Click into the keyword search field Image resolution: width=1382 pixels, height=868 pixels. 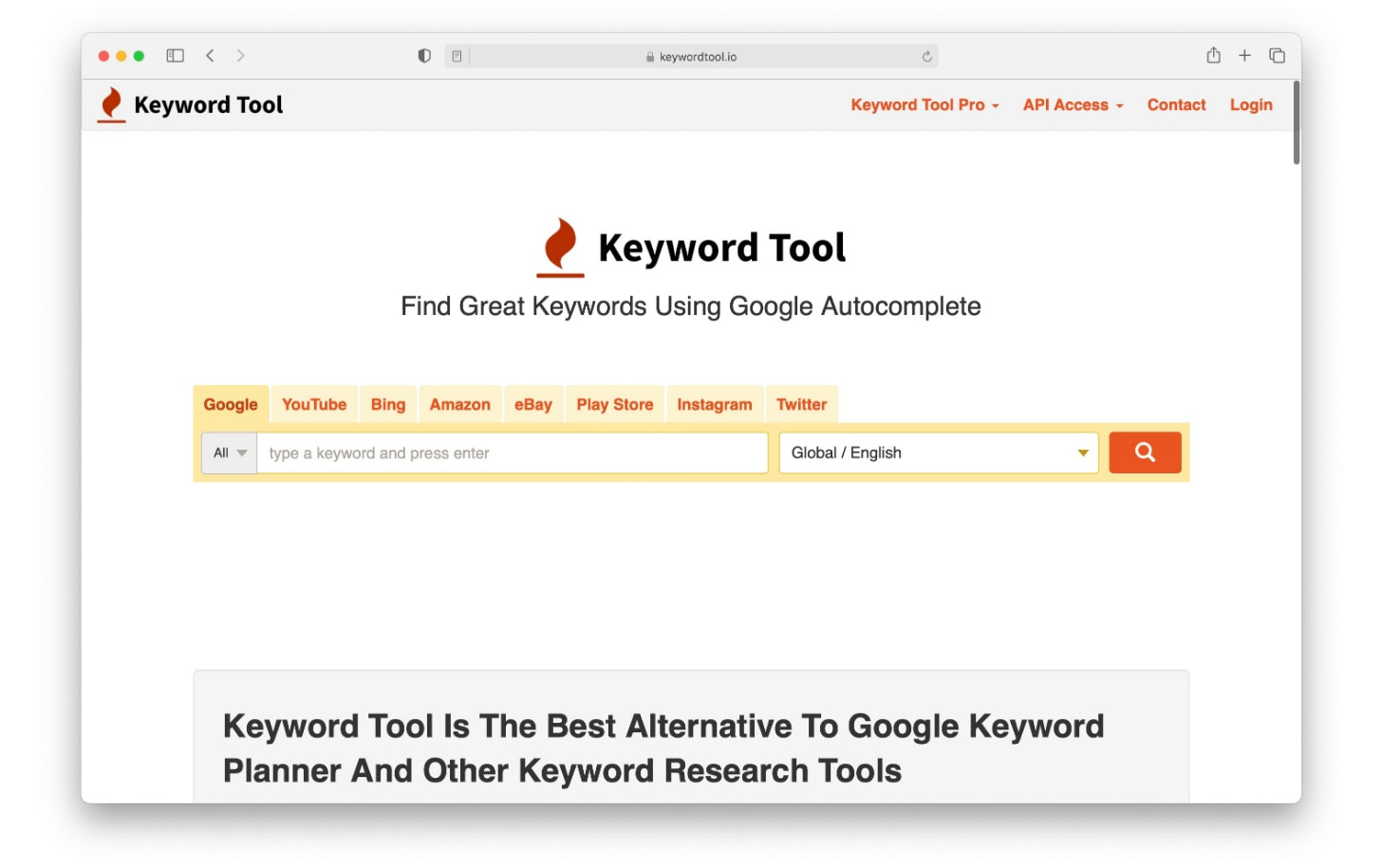click(513, 452)
